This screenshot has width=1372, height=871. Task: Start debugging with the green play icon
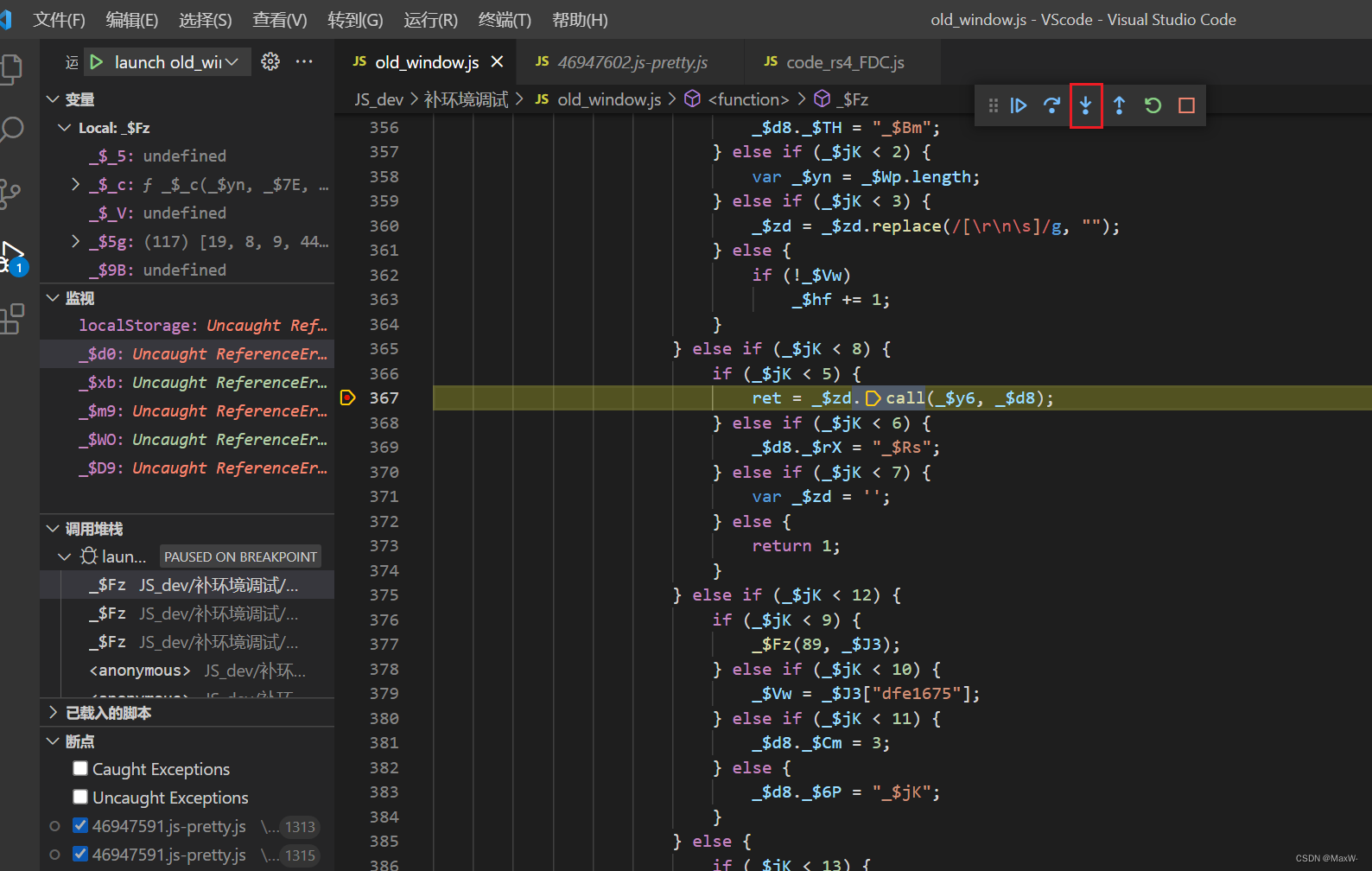click(97, 62)
